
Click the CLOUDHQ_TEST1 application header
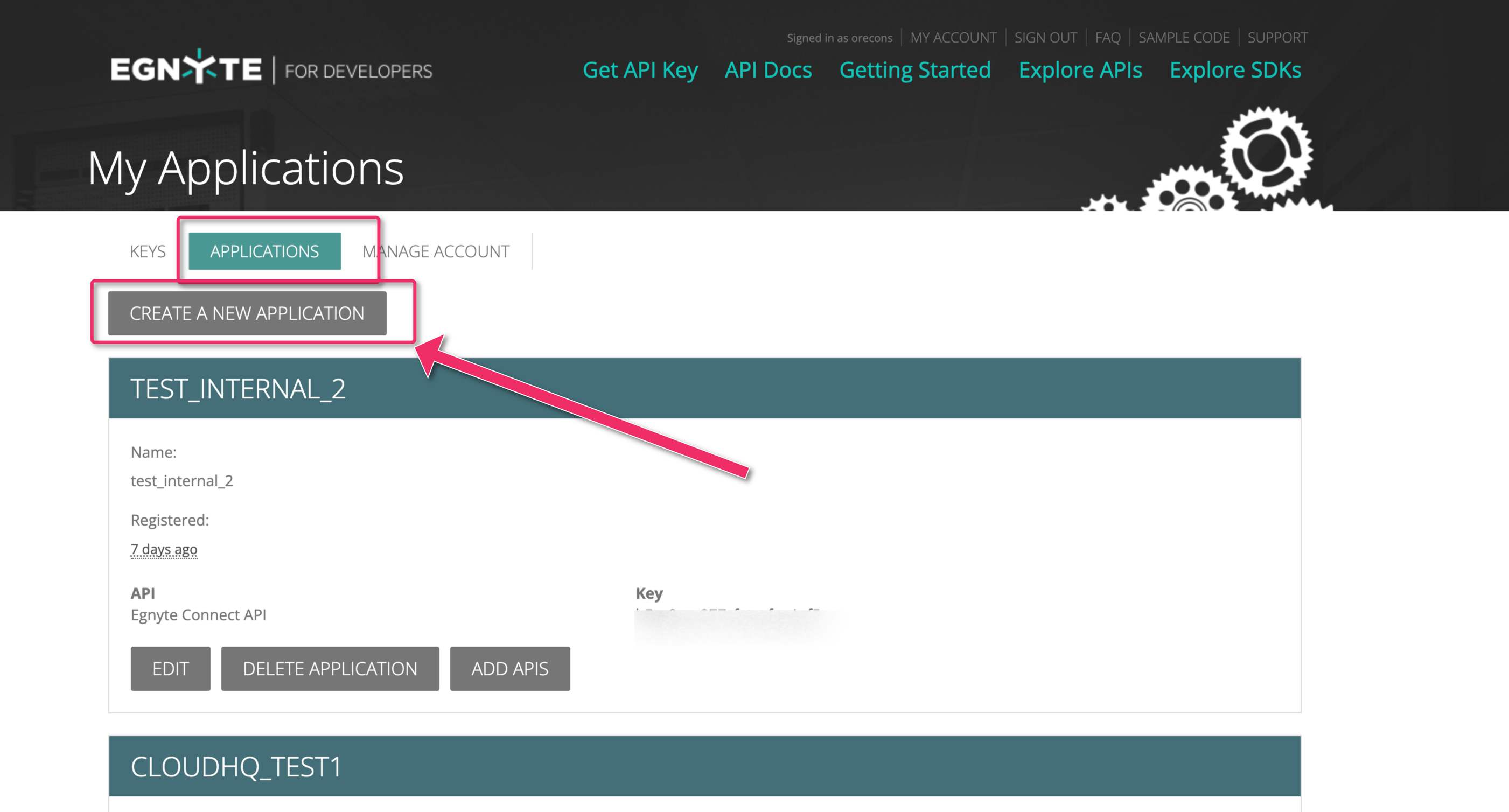(705, 766)
